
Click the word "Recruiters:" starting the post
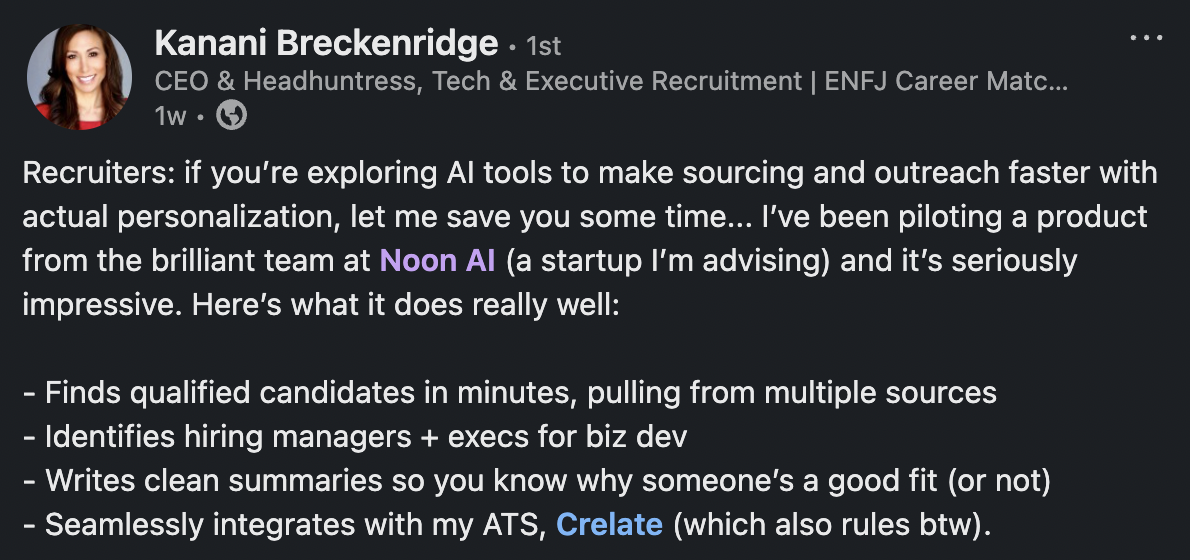pos(85,173)
